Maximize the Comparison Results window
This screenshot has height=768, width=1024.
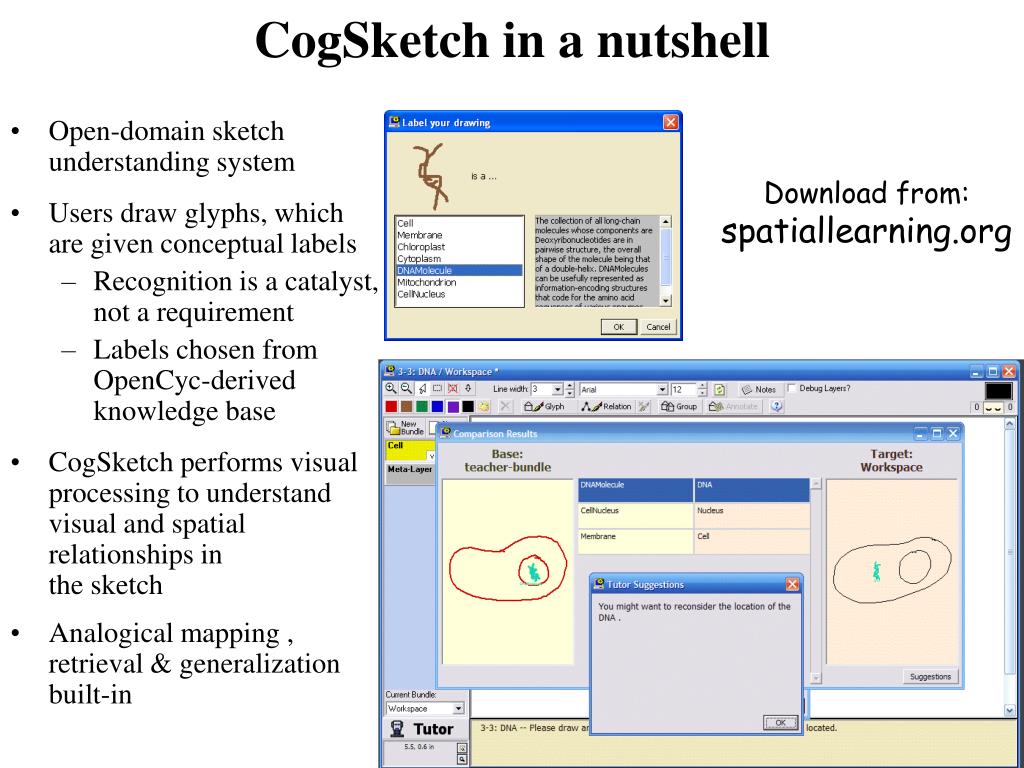click(x=937, y=433)
